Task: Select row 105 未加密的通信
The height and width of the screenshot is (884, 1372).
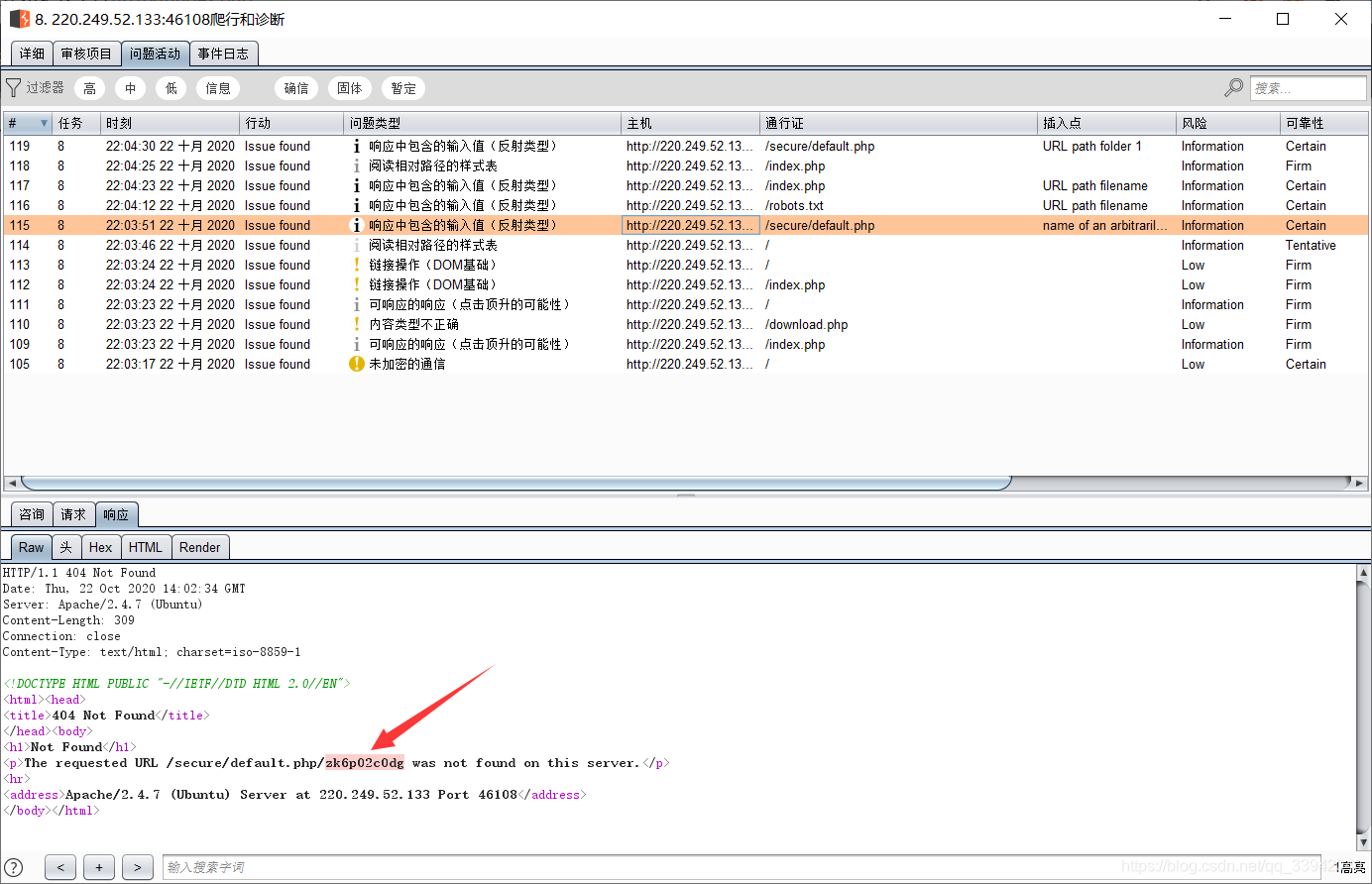Action: [x=686, y=364]
